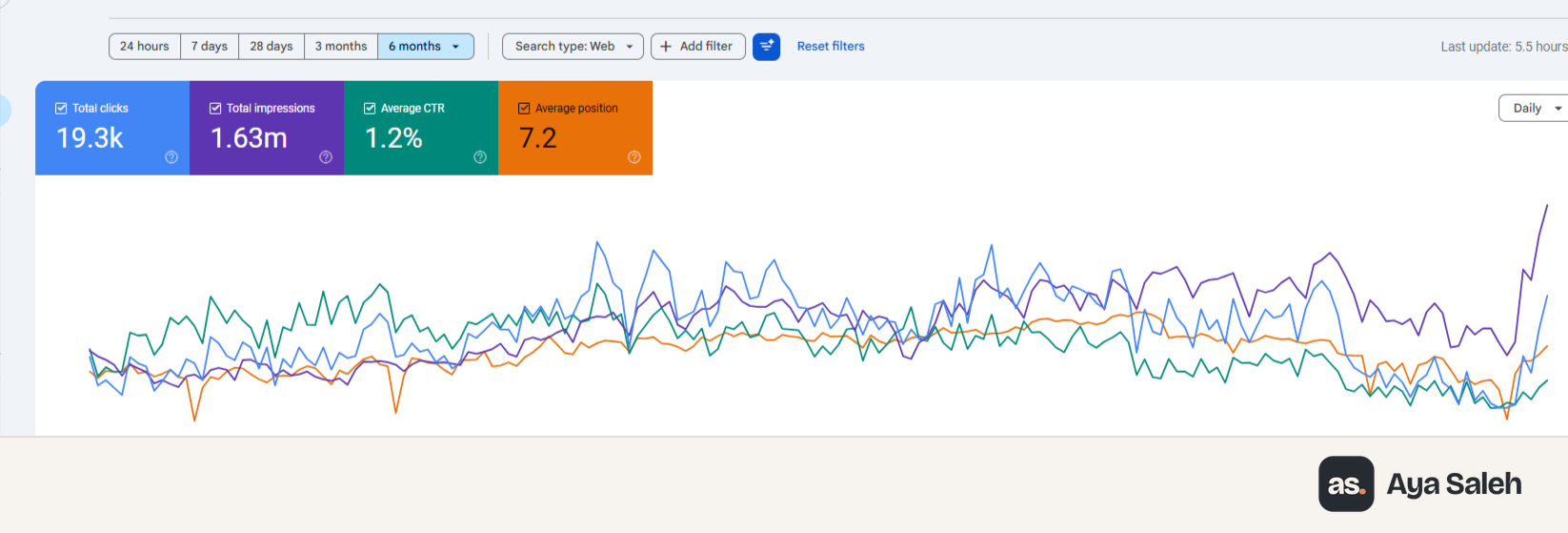Image resolution: width=1568 pixels, height=533 pixels.
Task: Click the Last update text
Action: coord(1503,46)
